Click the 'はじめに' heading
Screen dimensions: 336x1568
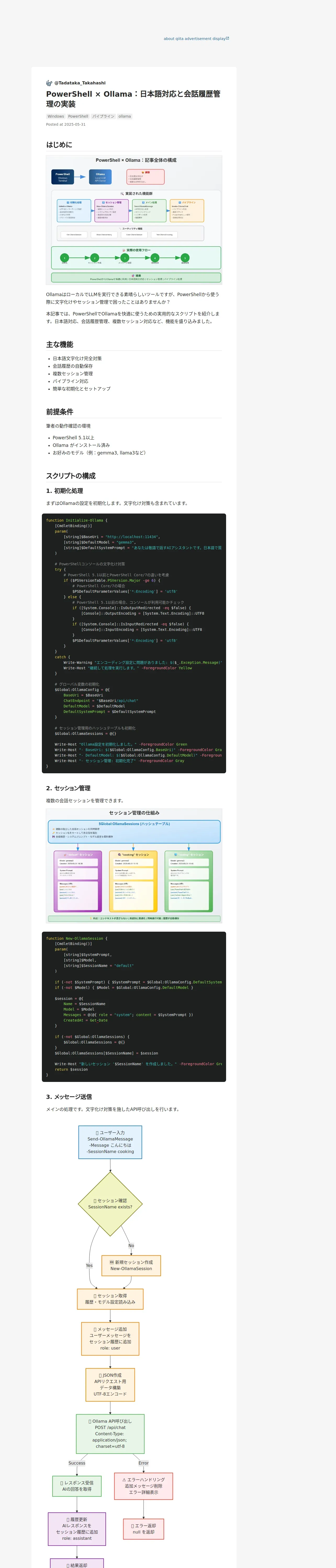(x=59, y=145)
